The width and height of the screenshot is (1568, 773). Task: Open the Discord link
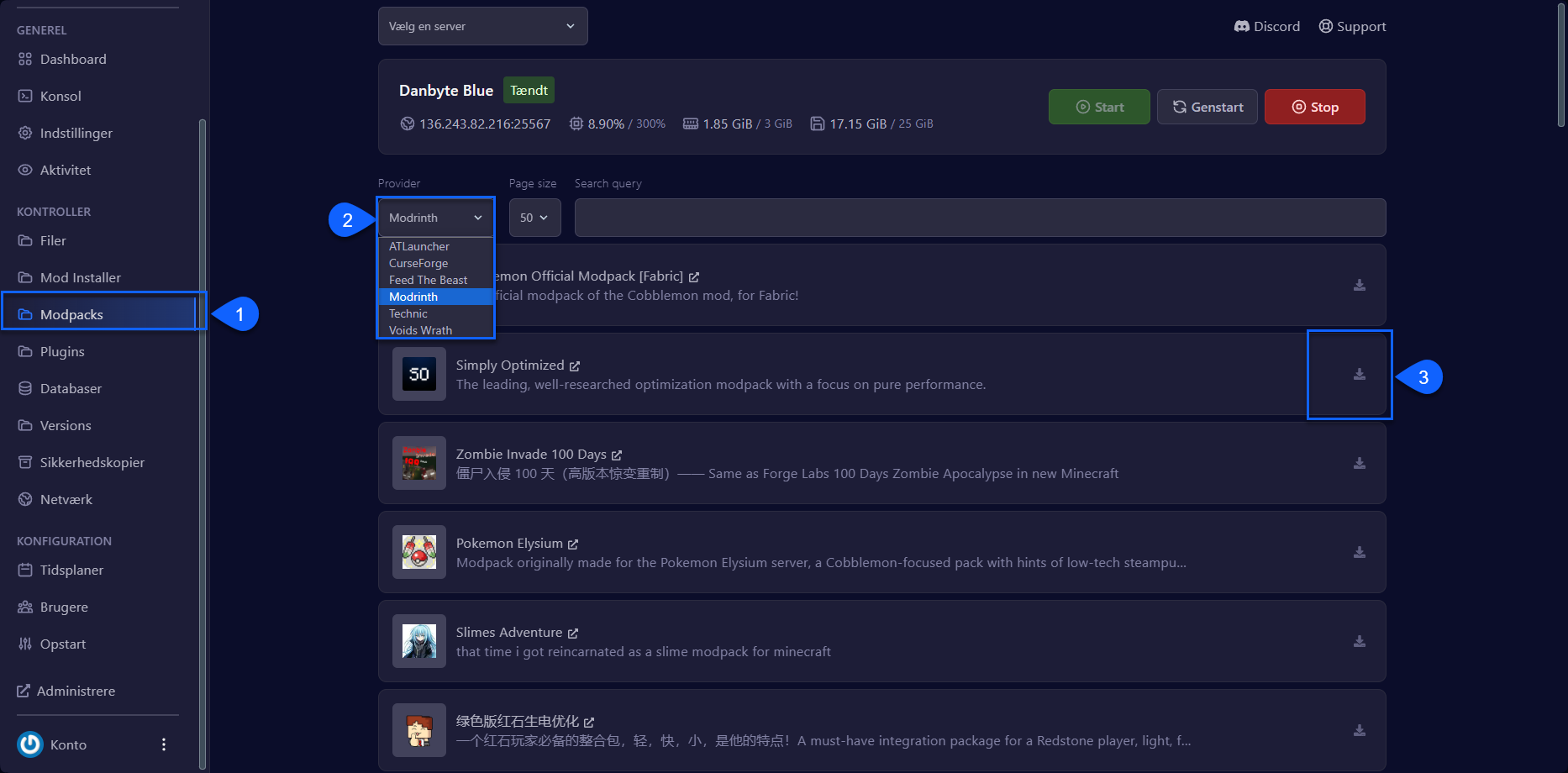point(1267,26)
